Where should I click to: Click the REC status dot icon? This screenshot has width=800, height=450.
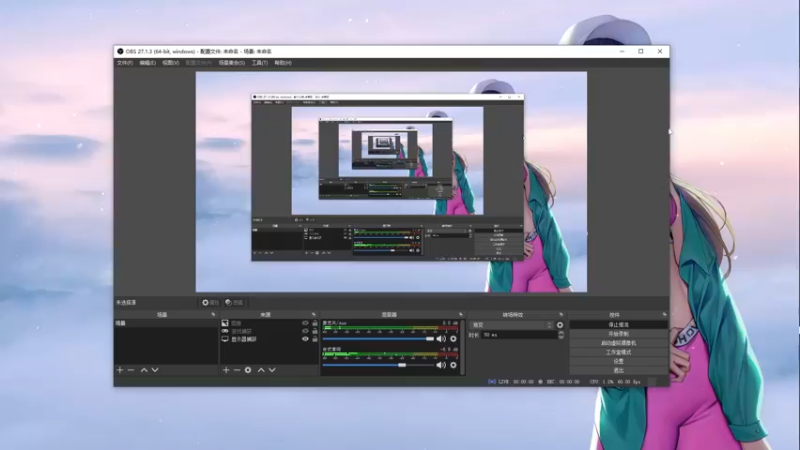coord(540,382)
